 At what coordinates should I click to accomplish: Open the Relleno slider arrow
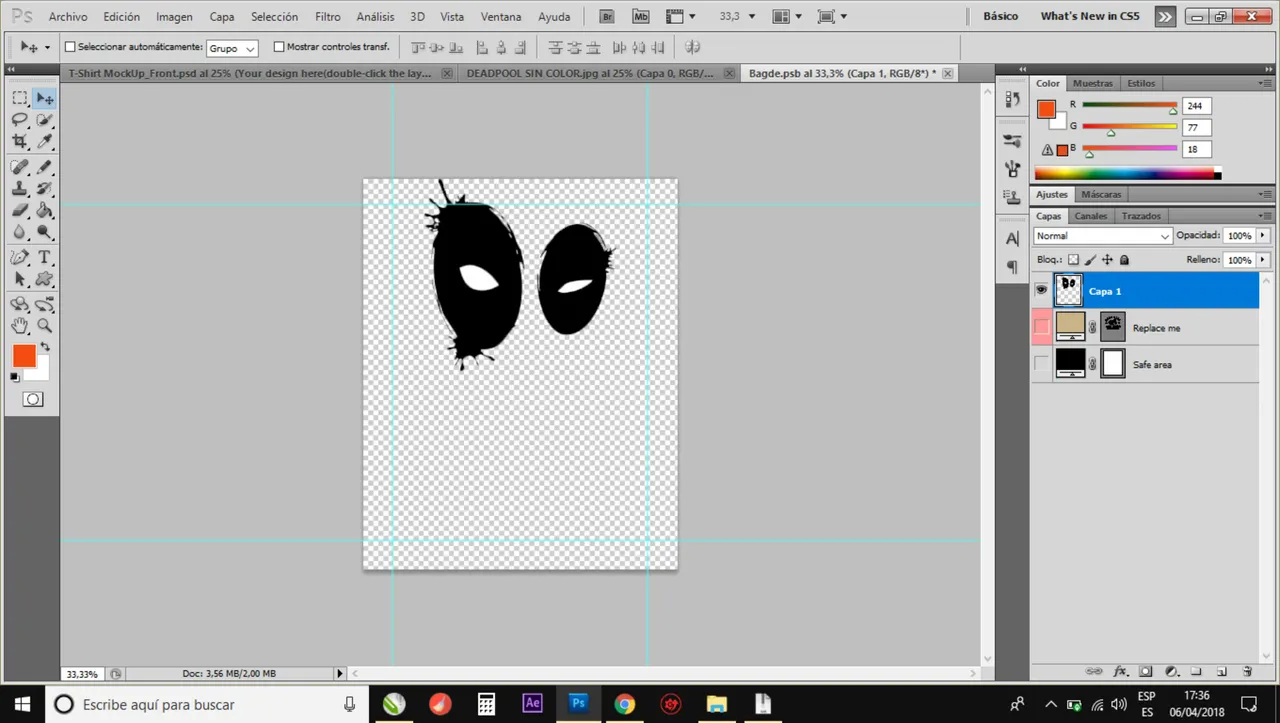(x=1263, y=260)
